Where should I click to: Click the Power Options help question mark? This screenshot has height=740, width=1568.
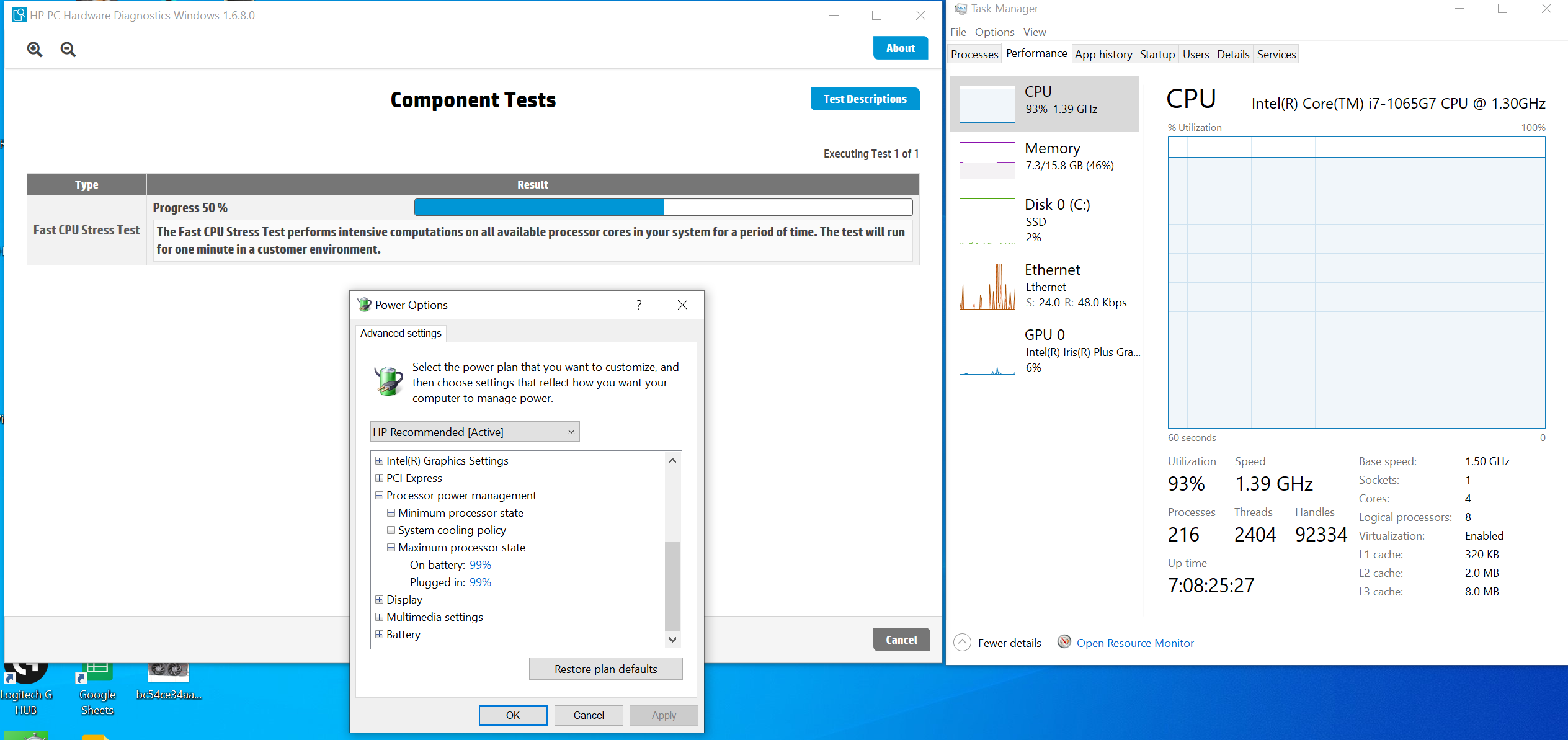tap(639, 305)
